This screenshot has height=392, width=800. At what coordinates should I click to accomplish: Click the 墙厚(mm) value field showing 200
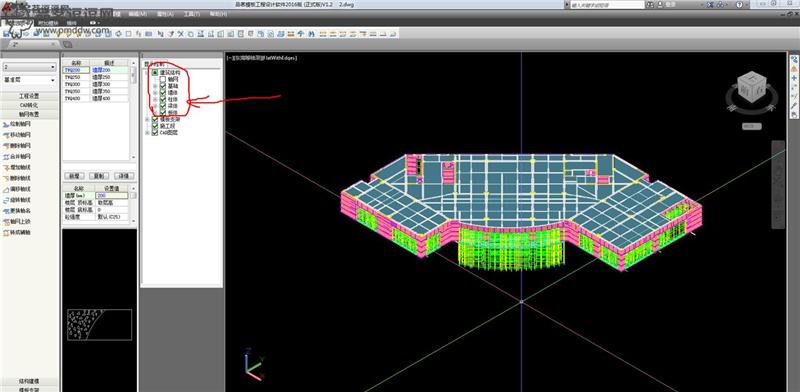(112, 195)
